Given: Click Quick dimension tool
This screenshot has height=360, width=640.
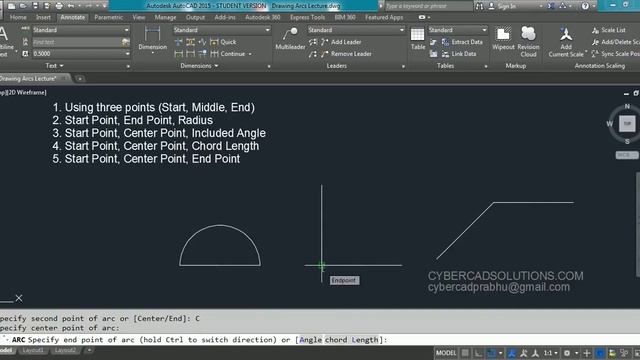Looking at the screenshot, I should click(223, 42).
